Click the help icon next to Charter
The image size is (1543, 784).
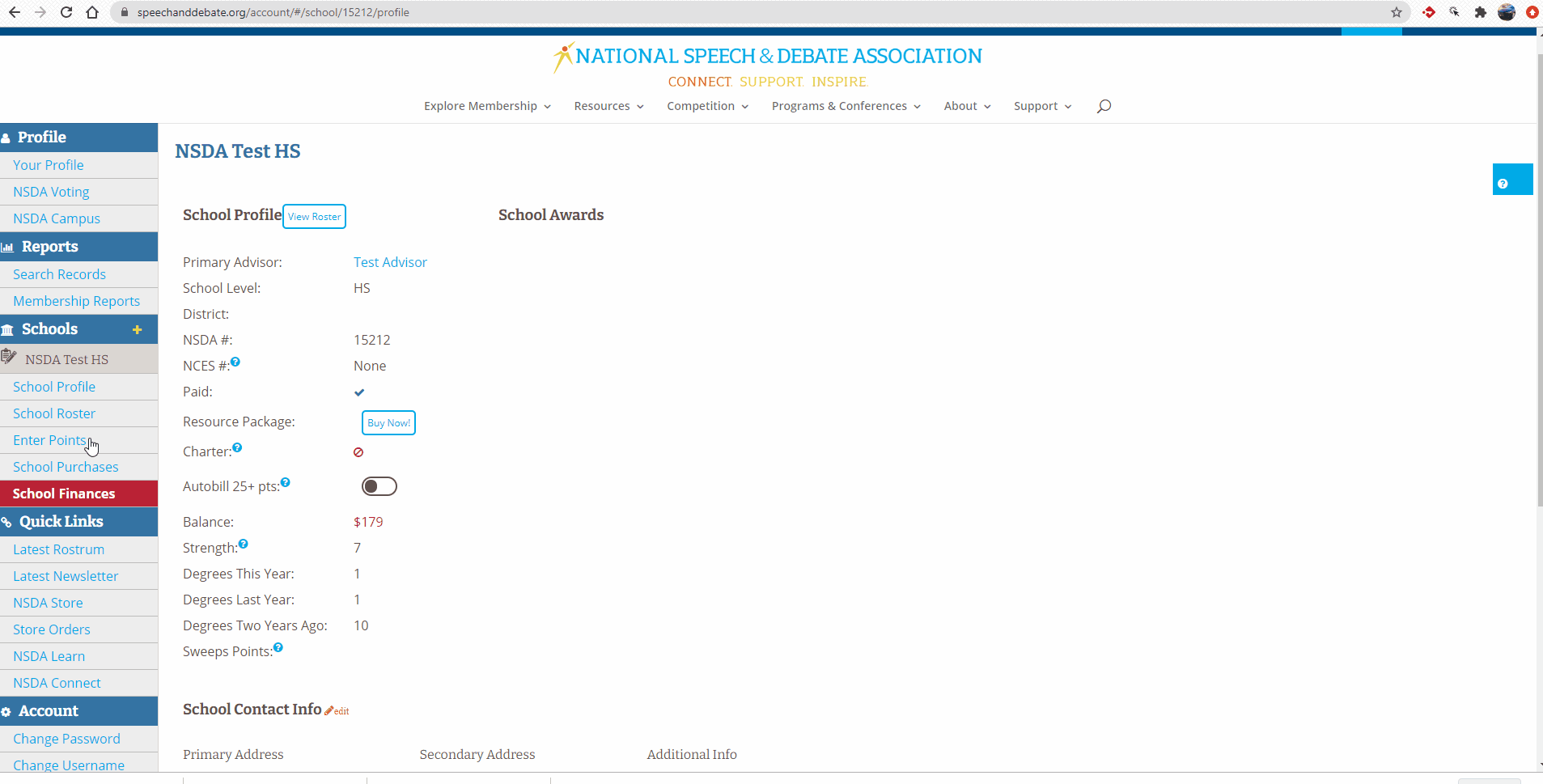[x=237, y=448]
